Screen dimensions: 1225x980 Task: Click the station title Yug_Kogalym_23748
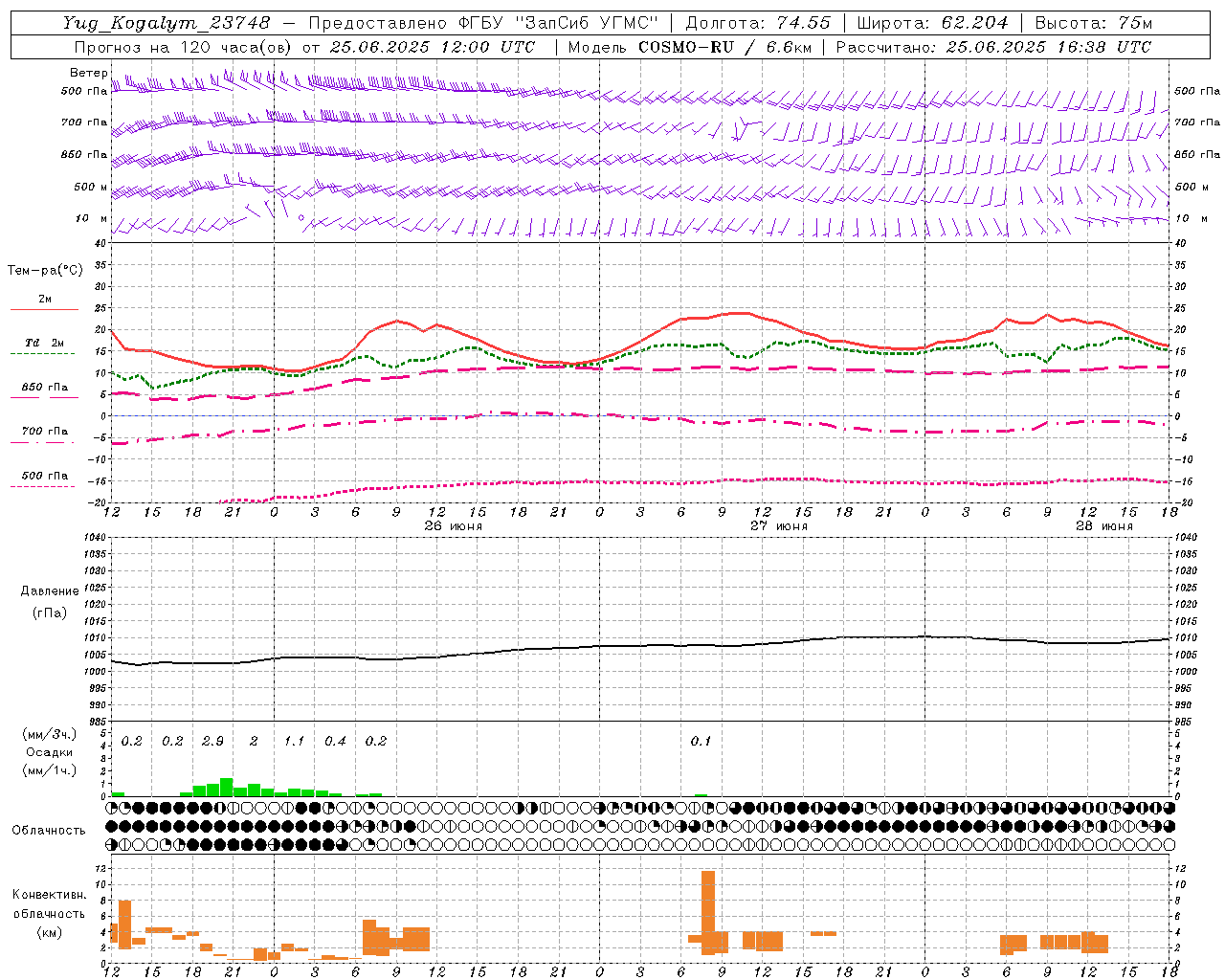pos(167,23)
